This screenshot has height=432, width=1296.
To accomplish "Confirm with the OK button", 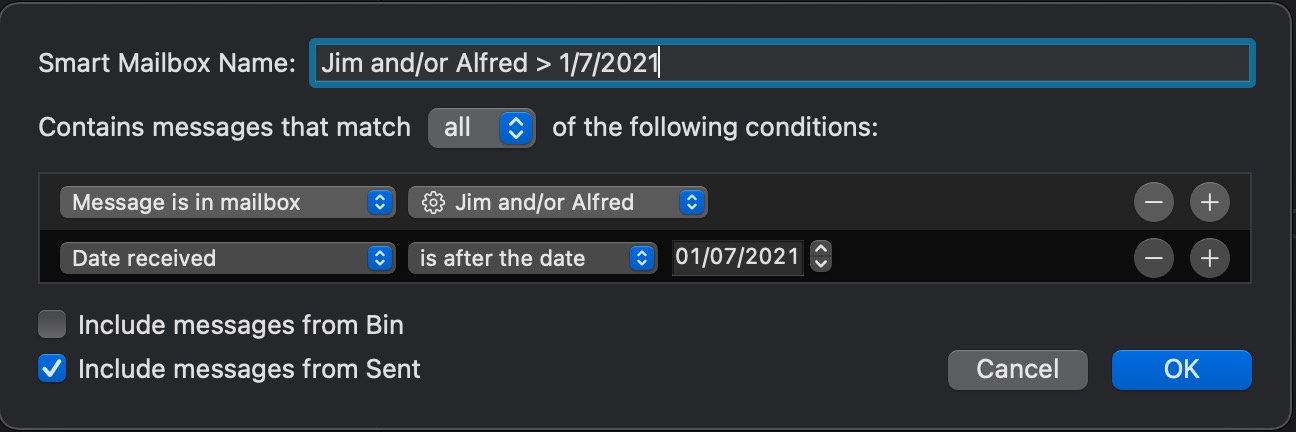I will point(1181,369).
